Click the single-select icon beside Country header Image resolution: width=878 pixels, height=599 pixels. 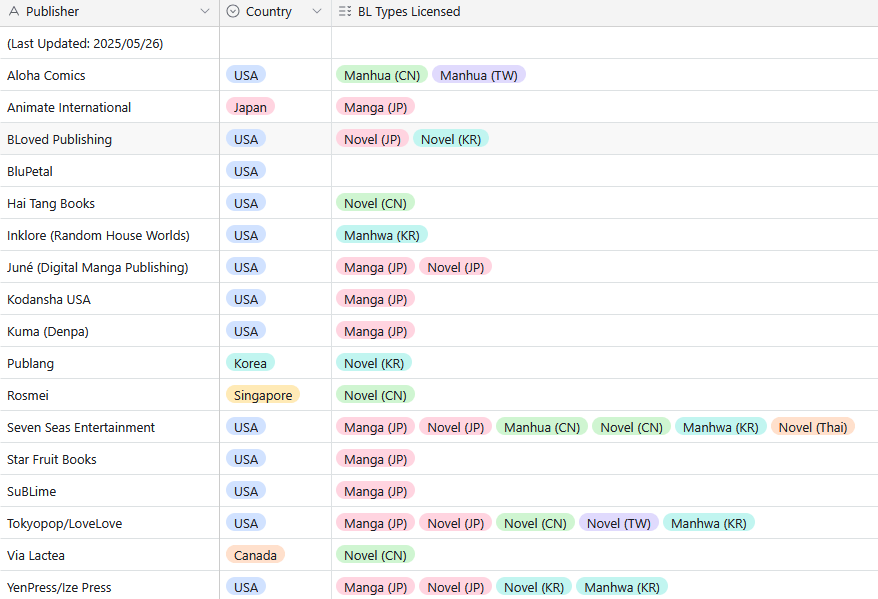point(233,12)
